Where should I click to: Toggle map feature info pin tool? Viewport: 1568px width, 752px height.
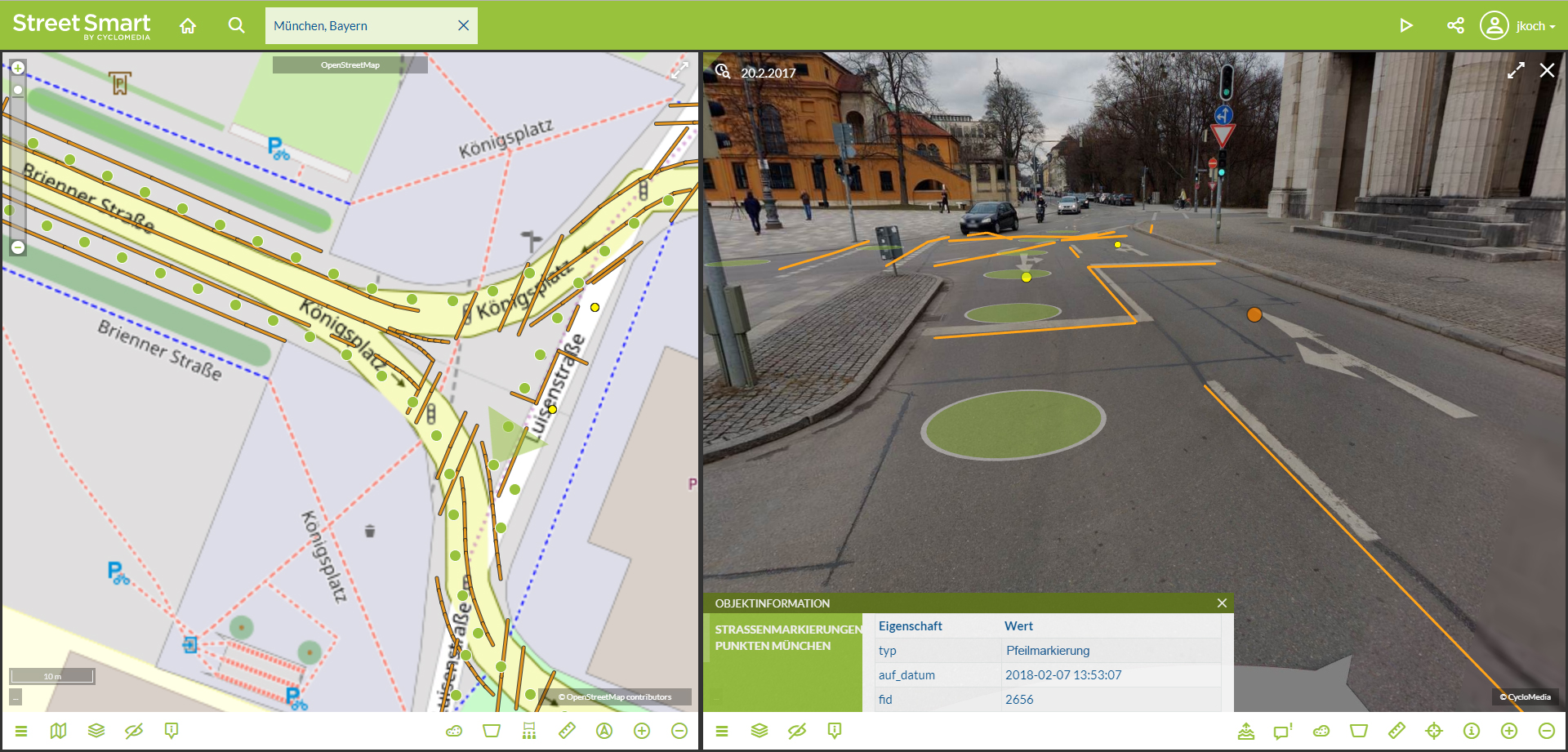pyautogui.click(x=171, y=731)
